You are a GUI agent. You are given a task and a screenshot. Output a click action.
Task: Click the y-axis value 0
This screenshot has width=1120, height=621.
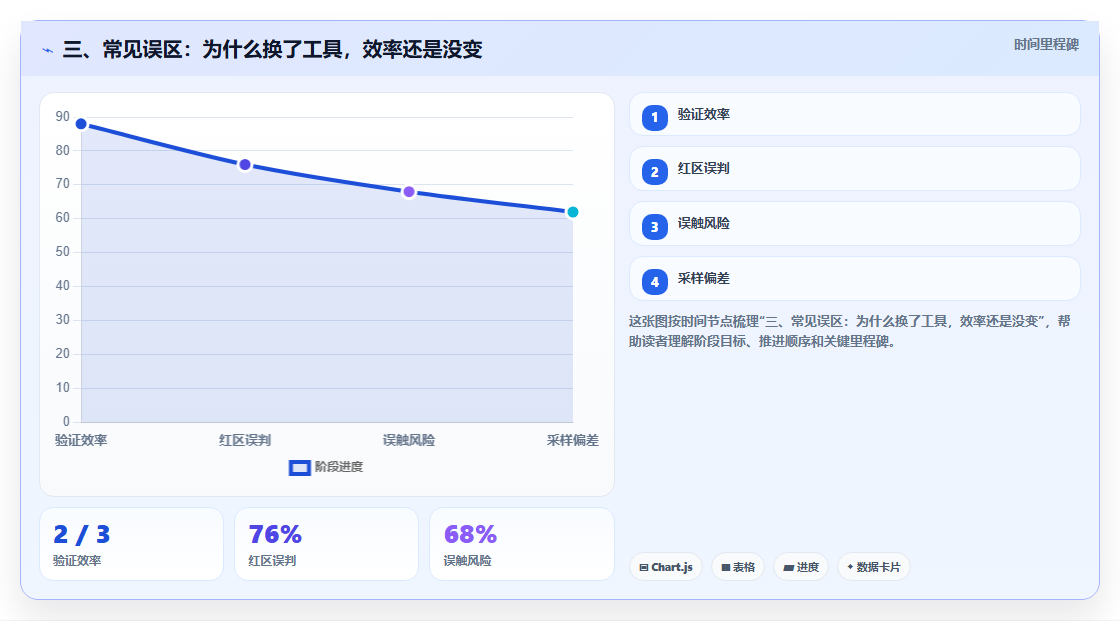[66, 422]
